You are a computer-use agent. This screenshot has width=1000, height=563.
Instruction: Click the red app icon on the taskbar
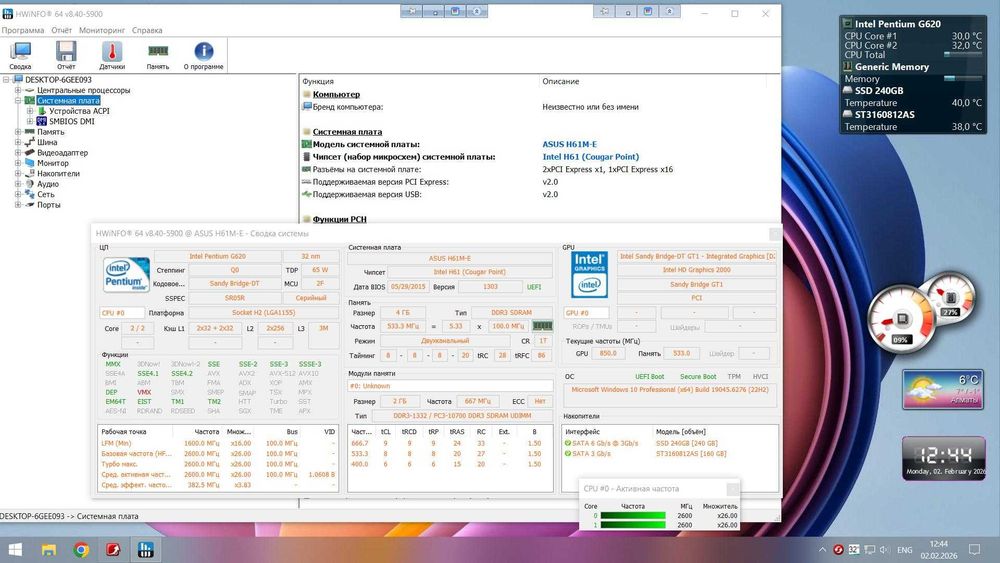coord(114,550)
